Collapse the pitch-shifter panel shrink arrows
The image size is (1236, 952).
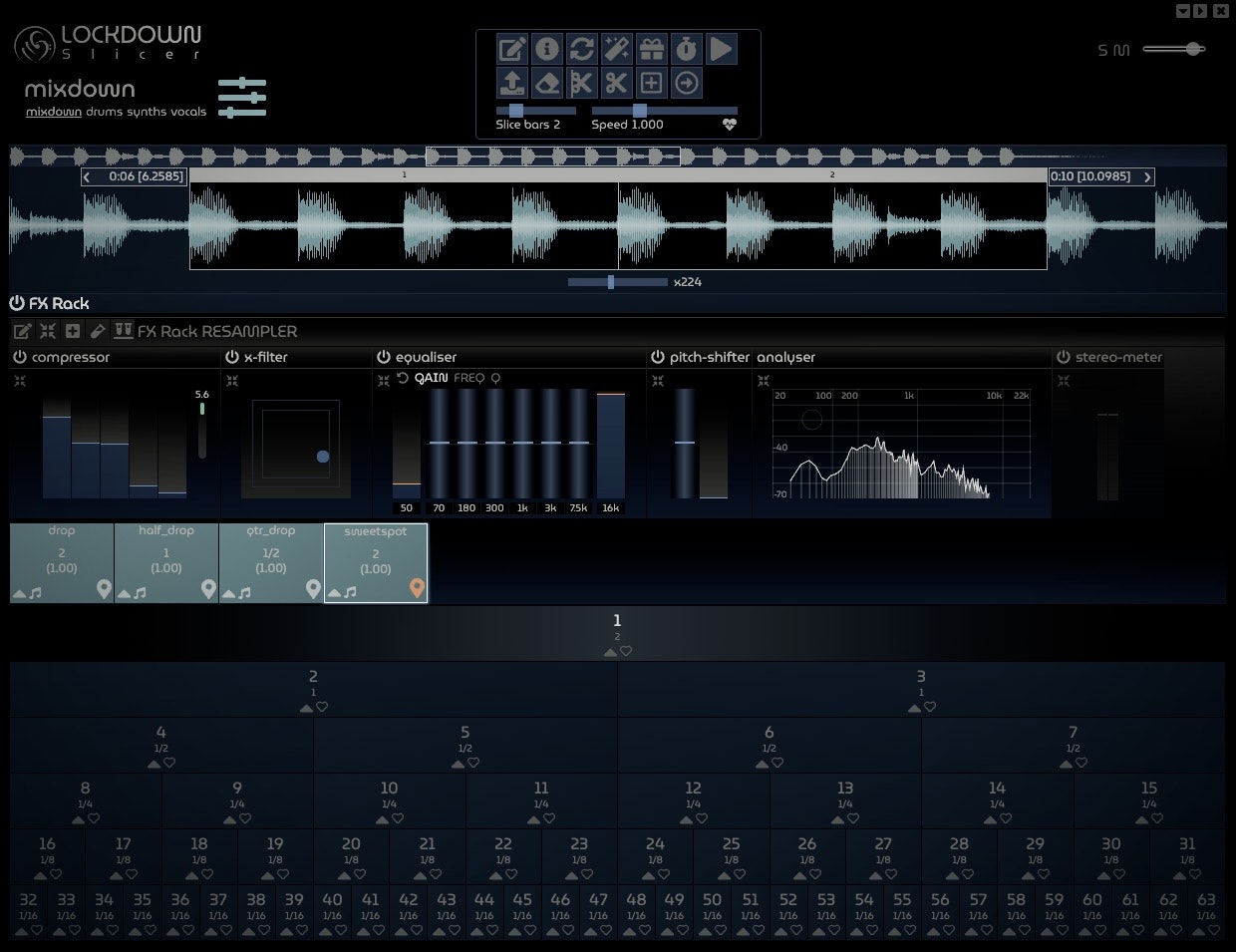(658, 380)
